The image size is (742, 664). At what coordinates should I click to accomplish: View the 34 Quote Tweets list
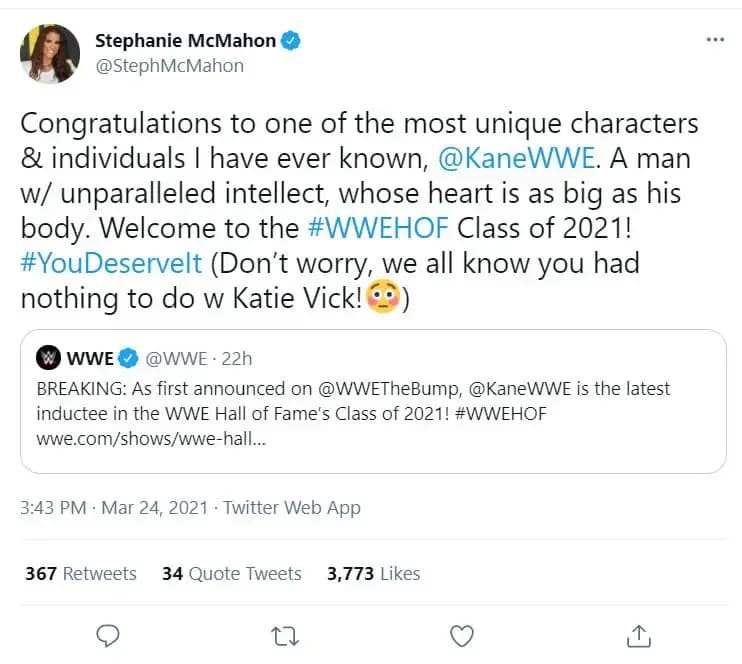coord(231,573)
